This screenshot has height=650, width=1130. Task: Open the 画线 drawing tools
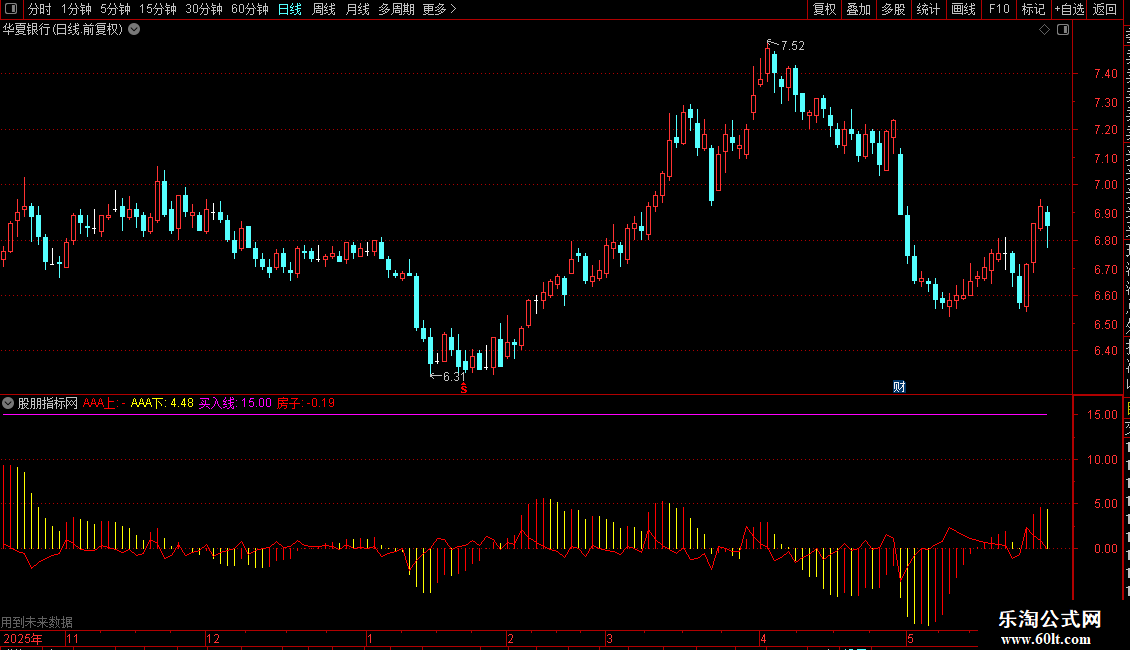click(964, 9)
